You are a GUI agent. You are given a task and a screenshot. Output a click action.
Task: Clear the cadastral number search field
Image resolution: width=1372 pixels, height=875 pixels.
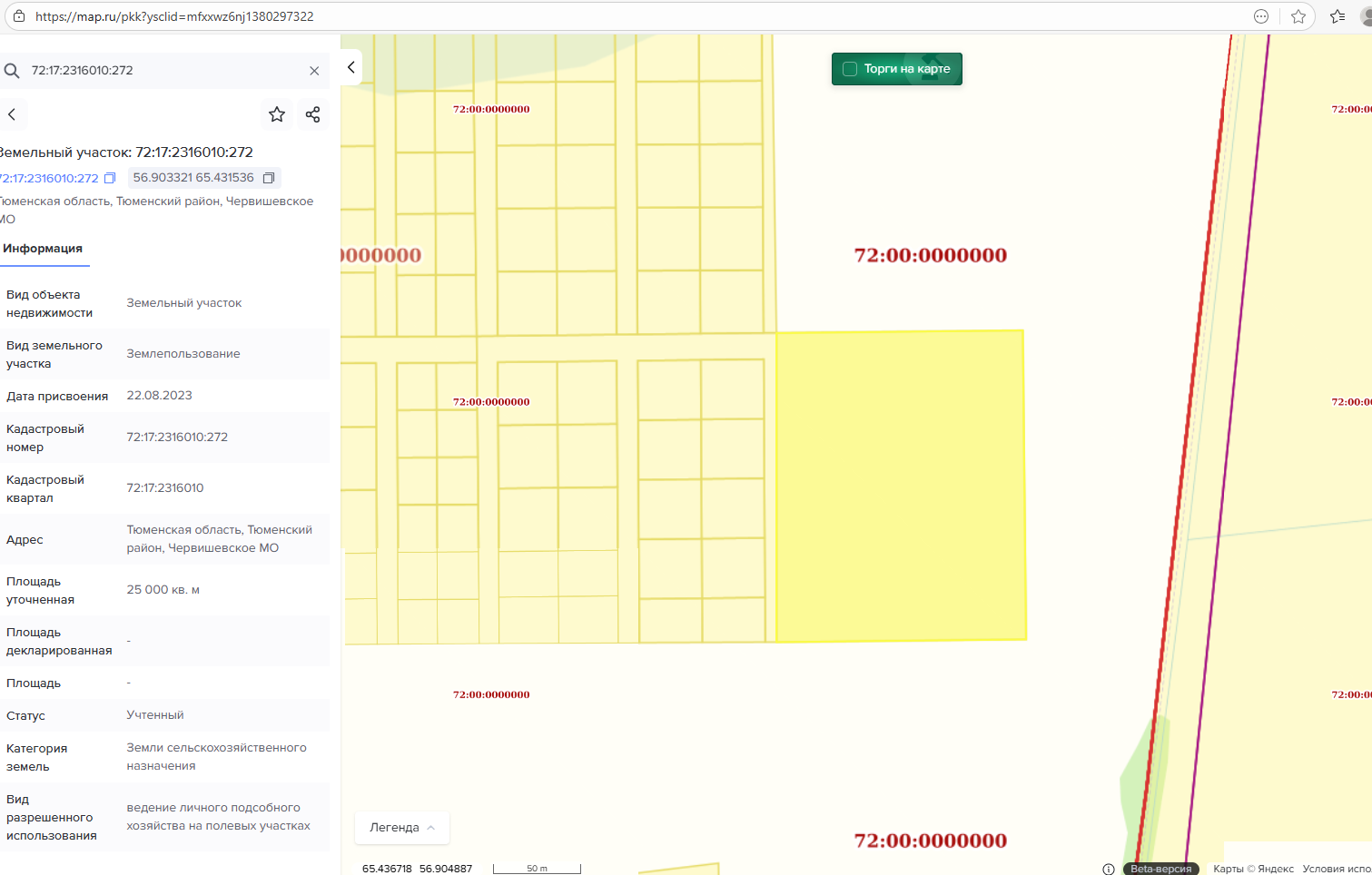(314, 71)
